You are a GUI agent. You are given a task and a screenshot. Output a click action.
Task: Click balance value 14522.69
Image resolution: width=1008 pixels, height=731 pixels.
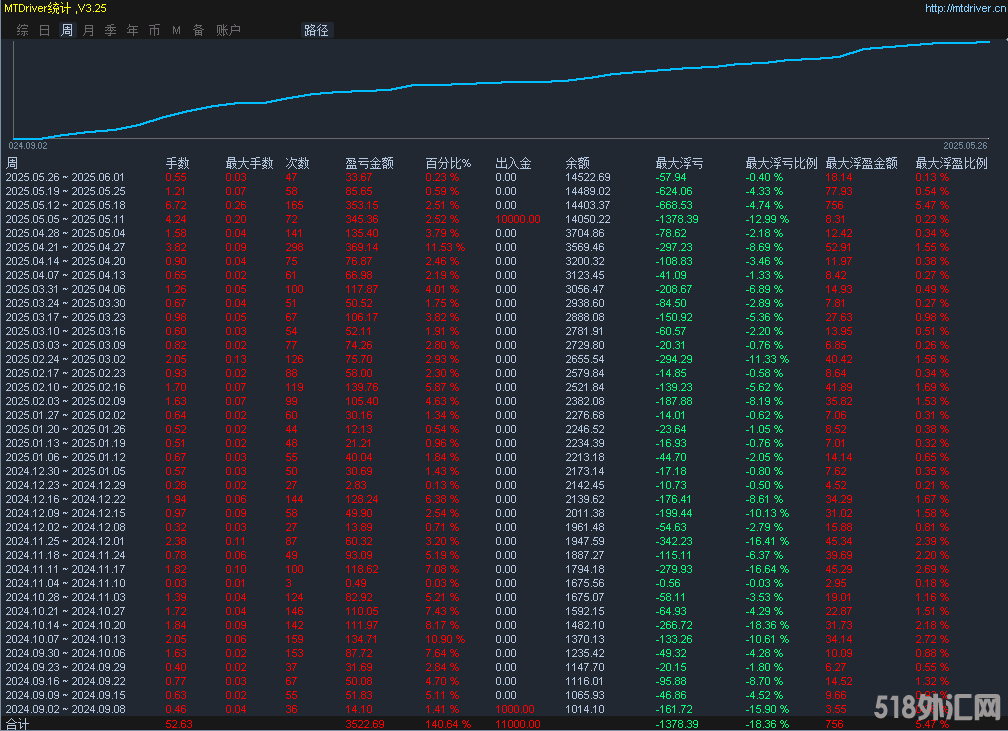[x=588, y=177]
